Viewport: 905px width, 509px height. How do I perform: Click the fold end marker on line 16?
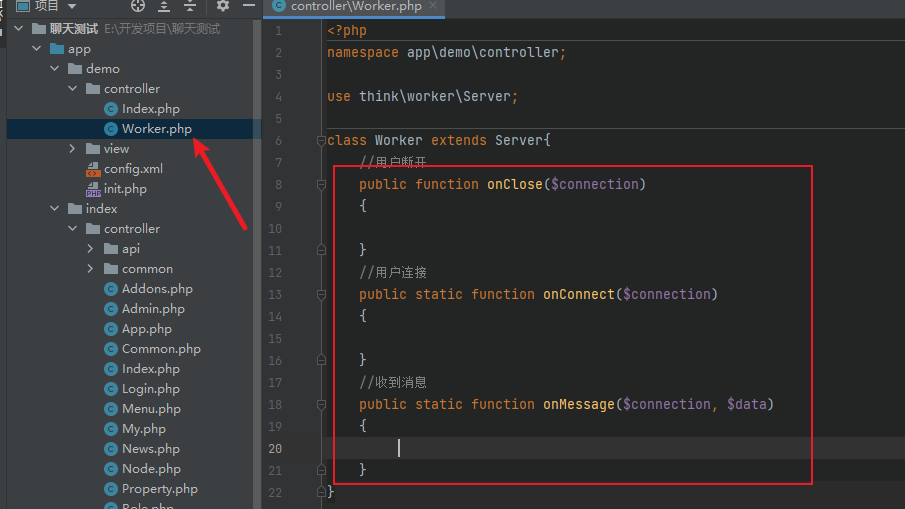click(x=321, y=360)
